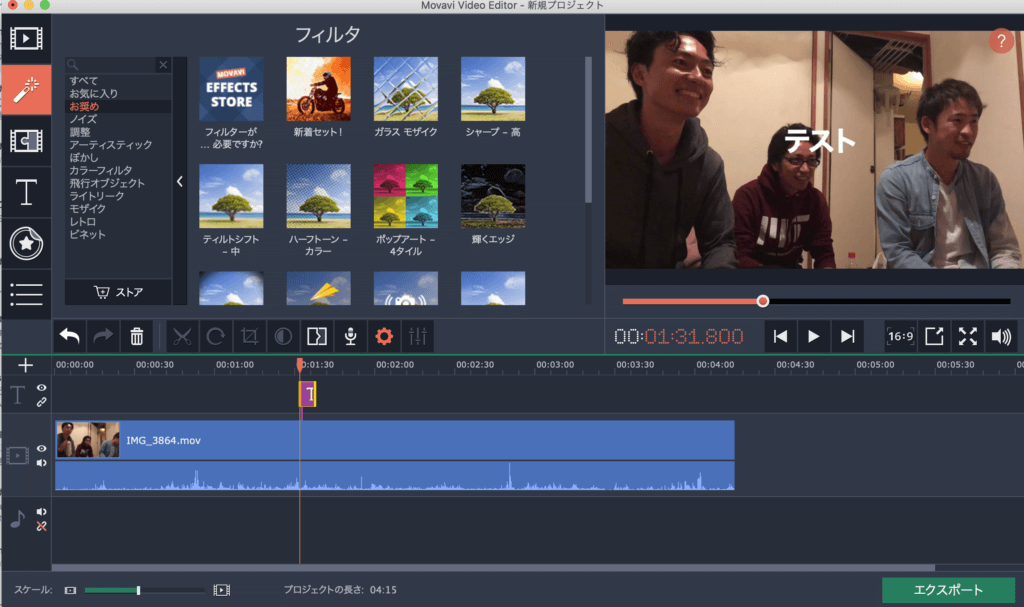The width and height of the screenshot is (1024, 607).
Task: Toggle title track link icon
Action: pos(41,402)
